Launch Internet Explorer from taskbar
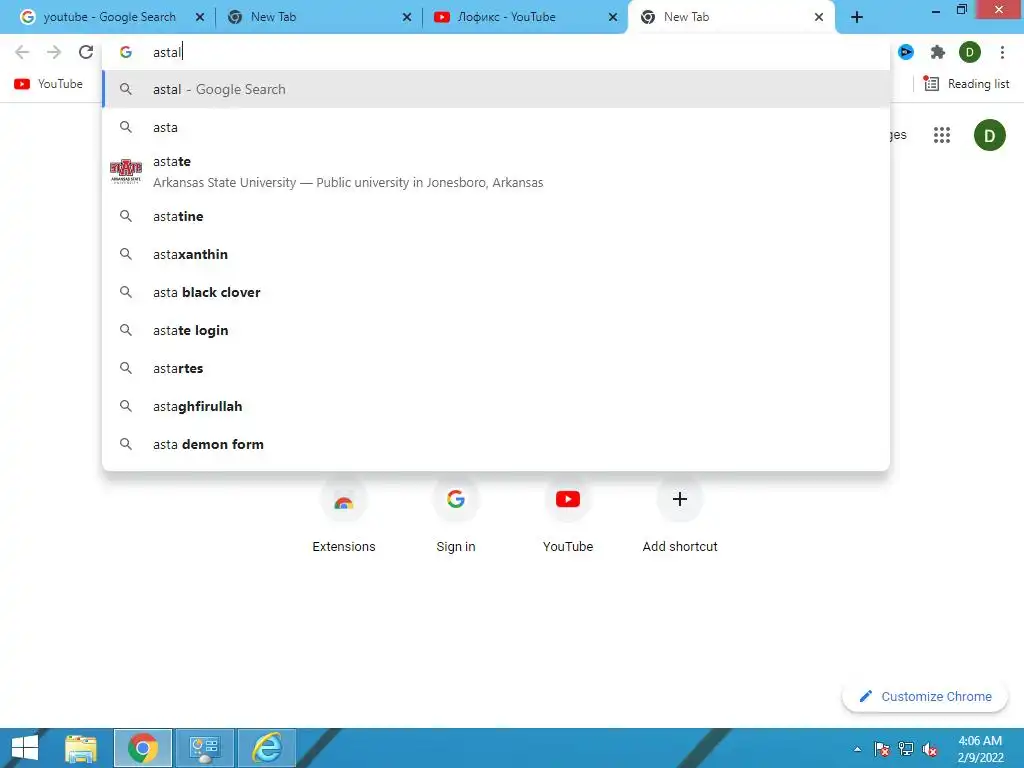The width and height of the screenshot is (1024, 768). click(x=267, y=748)
